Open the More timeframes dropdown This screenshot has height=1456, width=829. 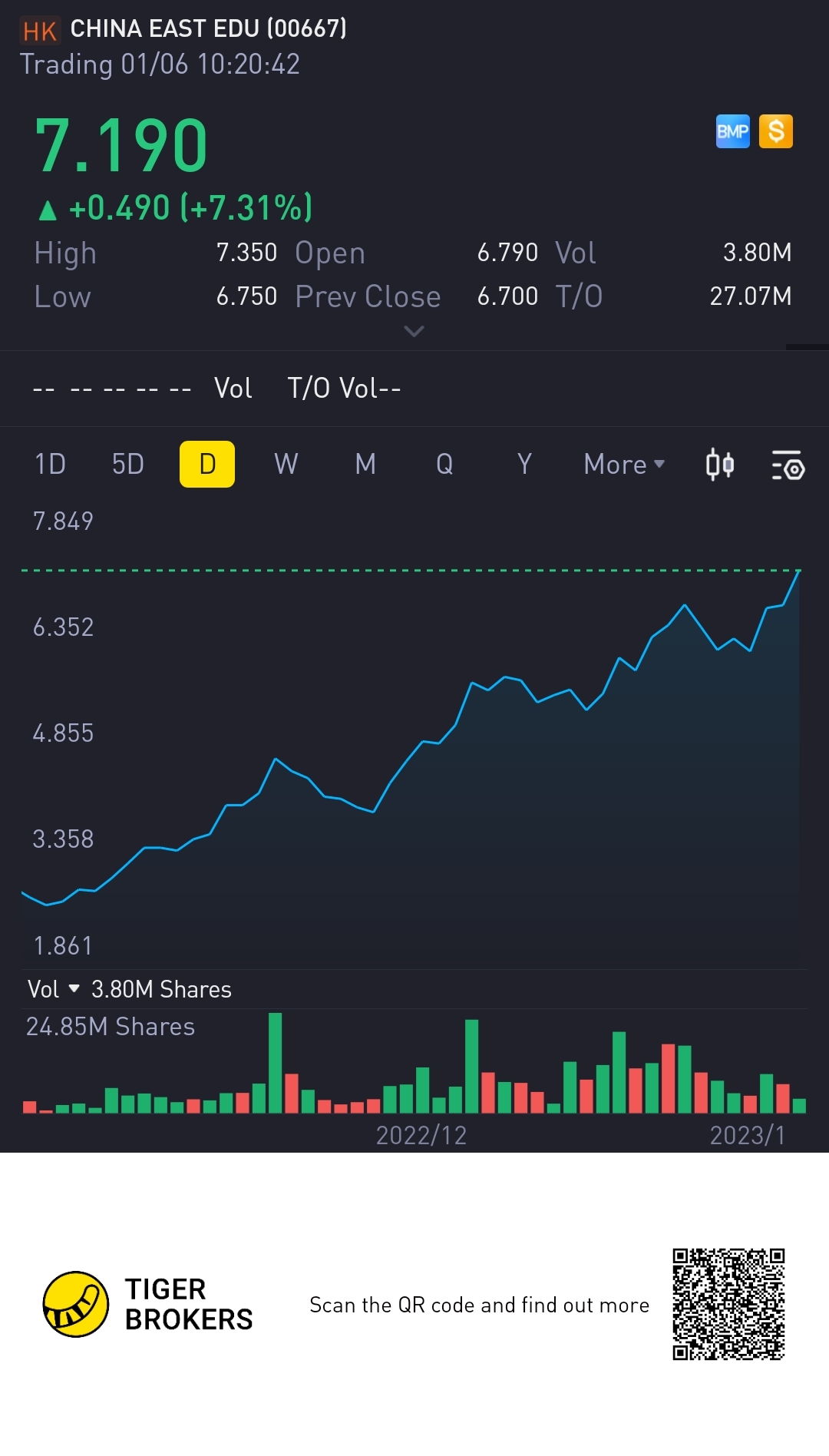click(x=623, y=465)
